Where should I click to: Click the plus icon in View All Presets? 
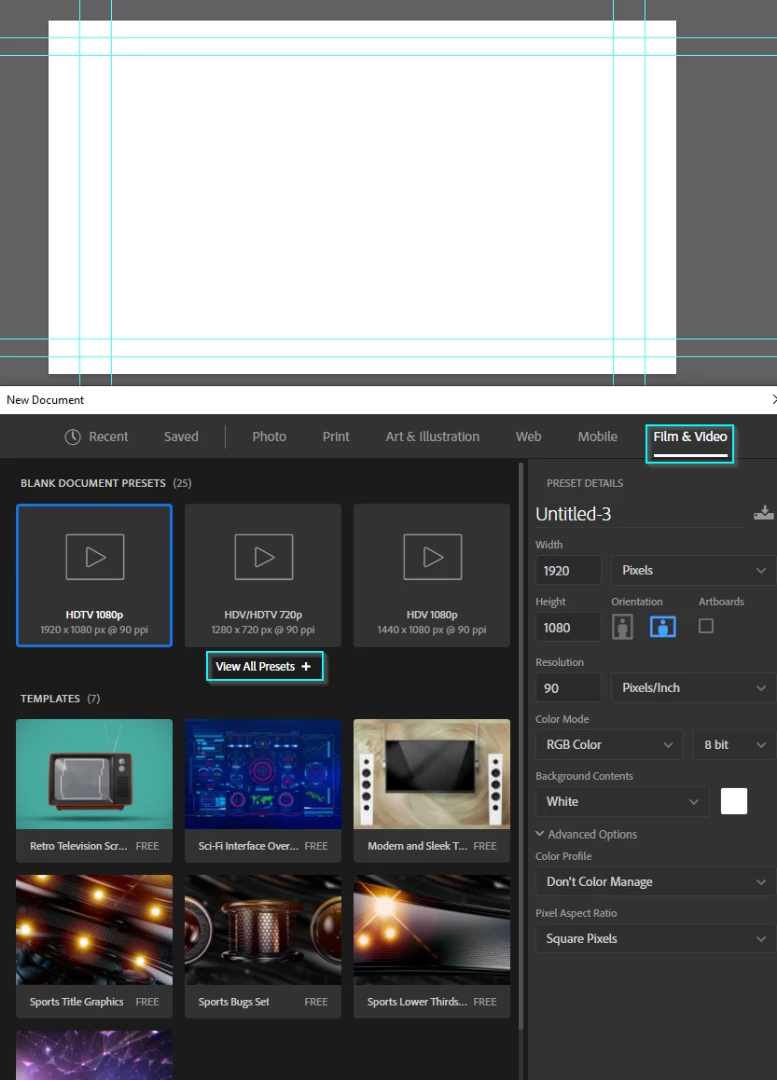(306, 666)
